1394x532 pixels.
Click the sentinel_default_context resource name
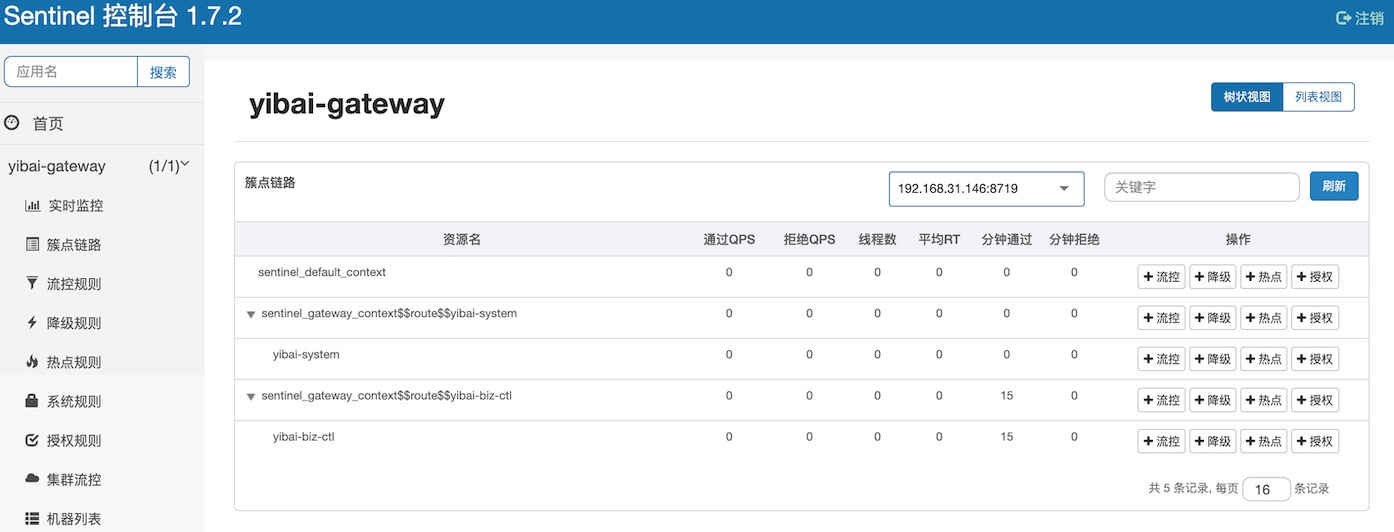coord(322,272)
